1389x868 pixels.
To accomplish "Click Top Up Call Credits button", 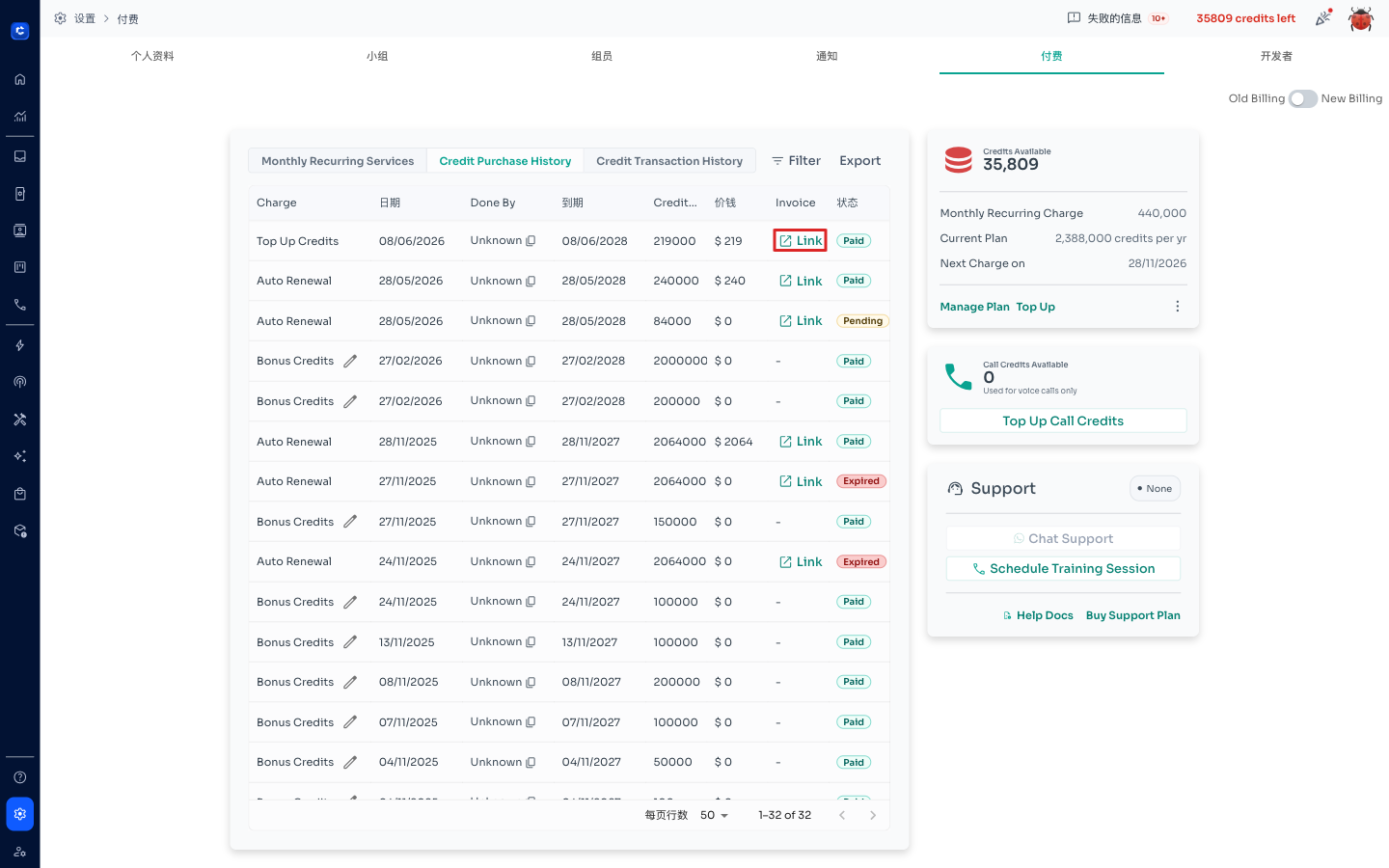I will 1063,420.
